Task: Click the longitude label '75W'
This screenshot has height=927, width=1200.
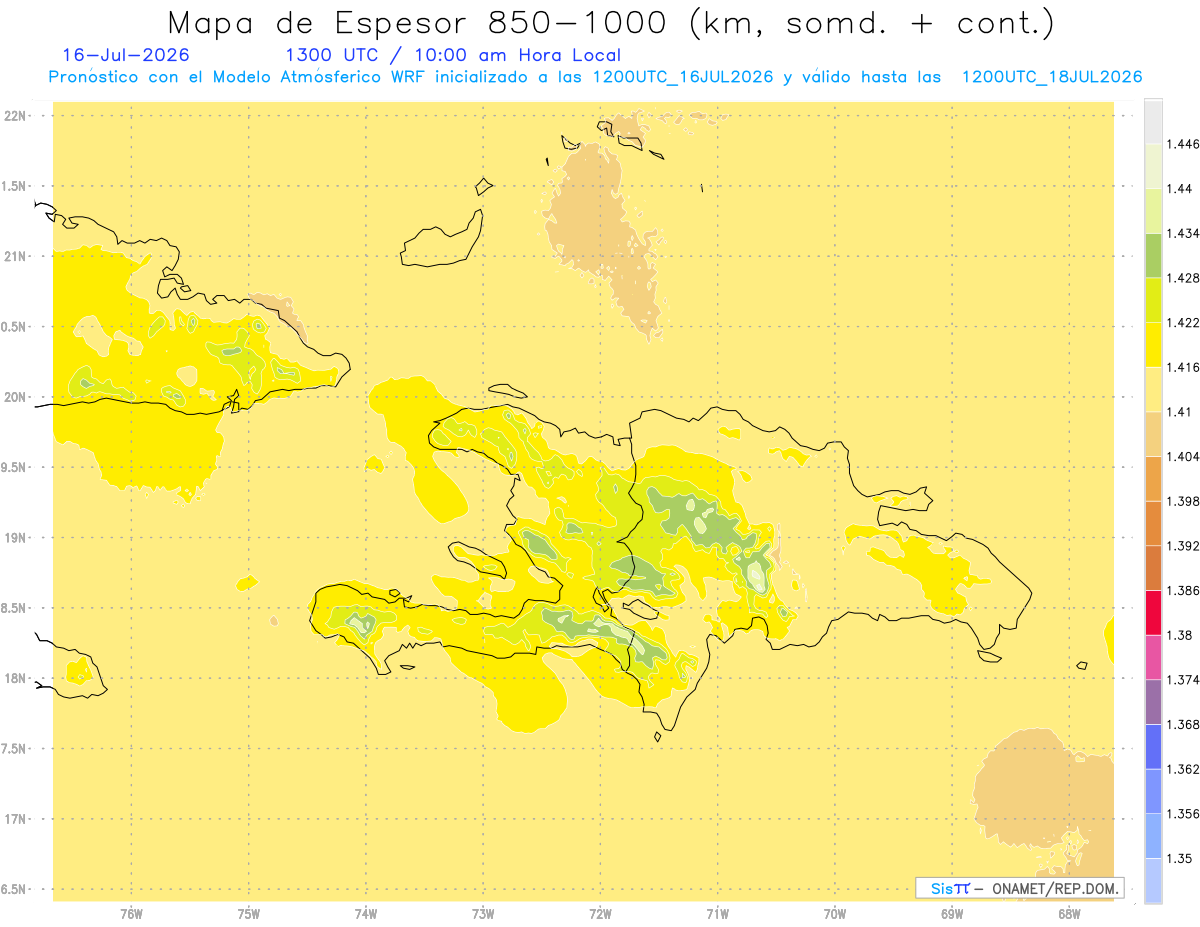Action: tap(248, 913)
